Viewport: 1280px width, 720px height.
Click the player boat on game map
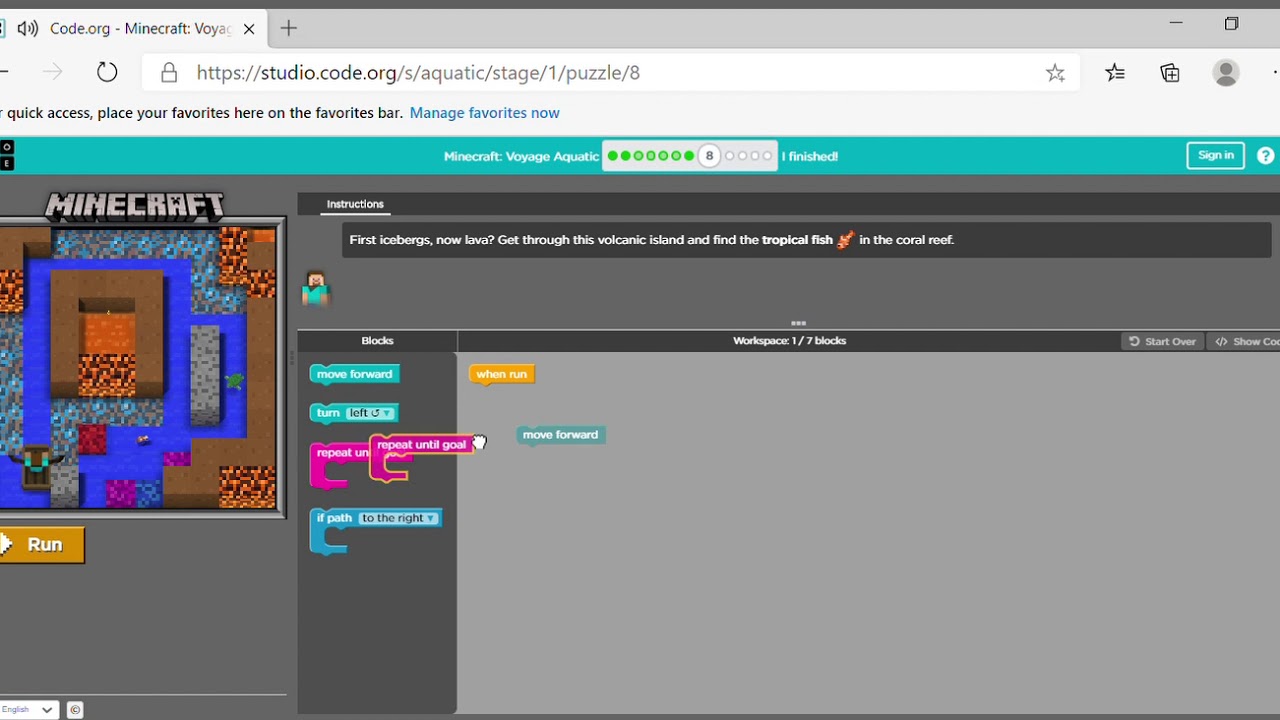(x=37, y=465)
